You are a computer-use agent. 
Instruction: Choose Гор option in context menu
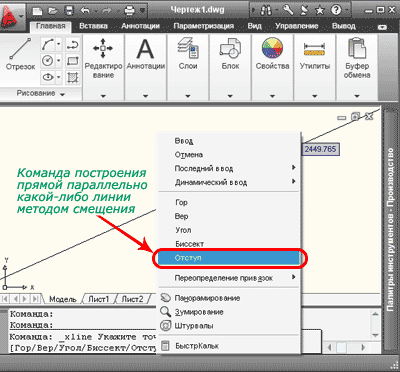[x=230, y=203]
